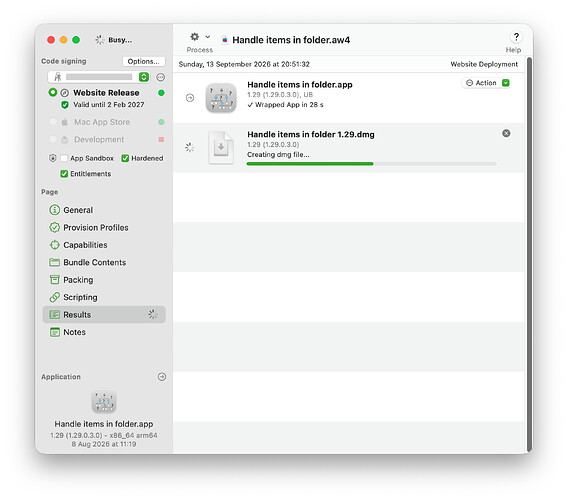The width and height of the screenshot is (567, 500).
Task: Select the Results page
Action: pos(104,315)
